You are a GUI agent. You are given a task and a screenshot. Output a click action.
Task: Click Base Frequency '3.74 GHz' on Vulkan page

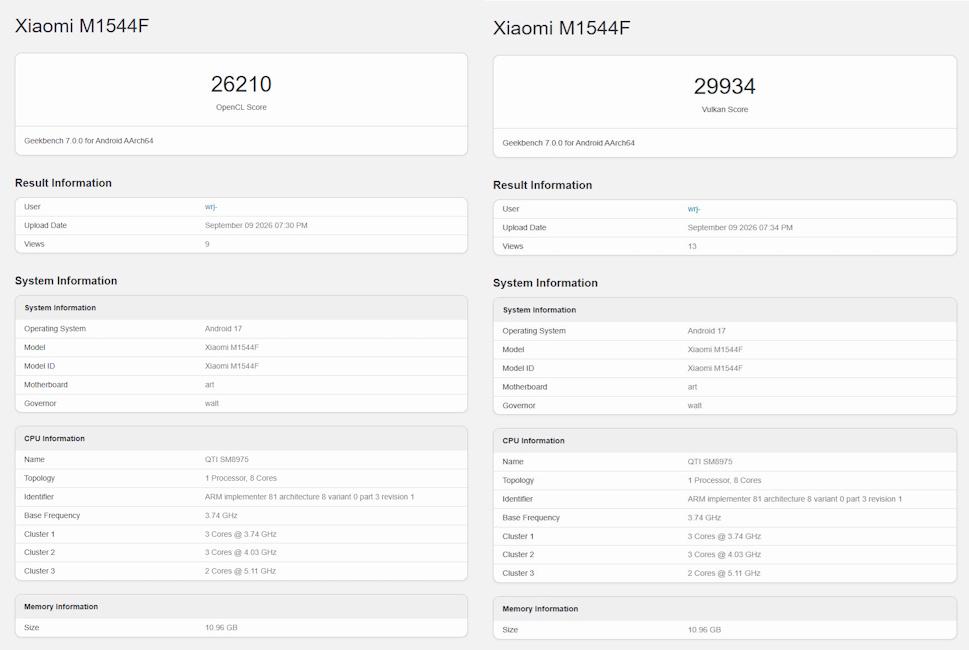pyautogui.click(x=704, y=518)
